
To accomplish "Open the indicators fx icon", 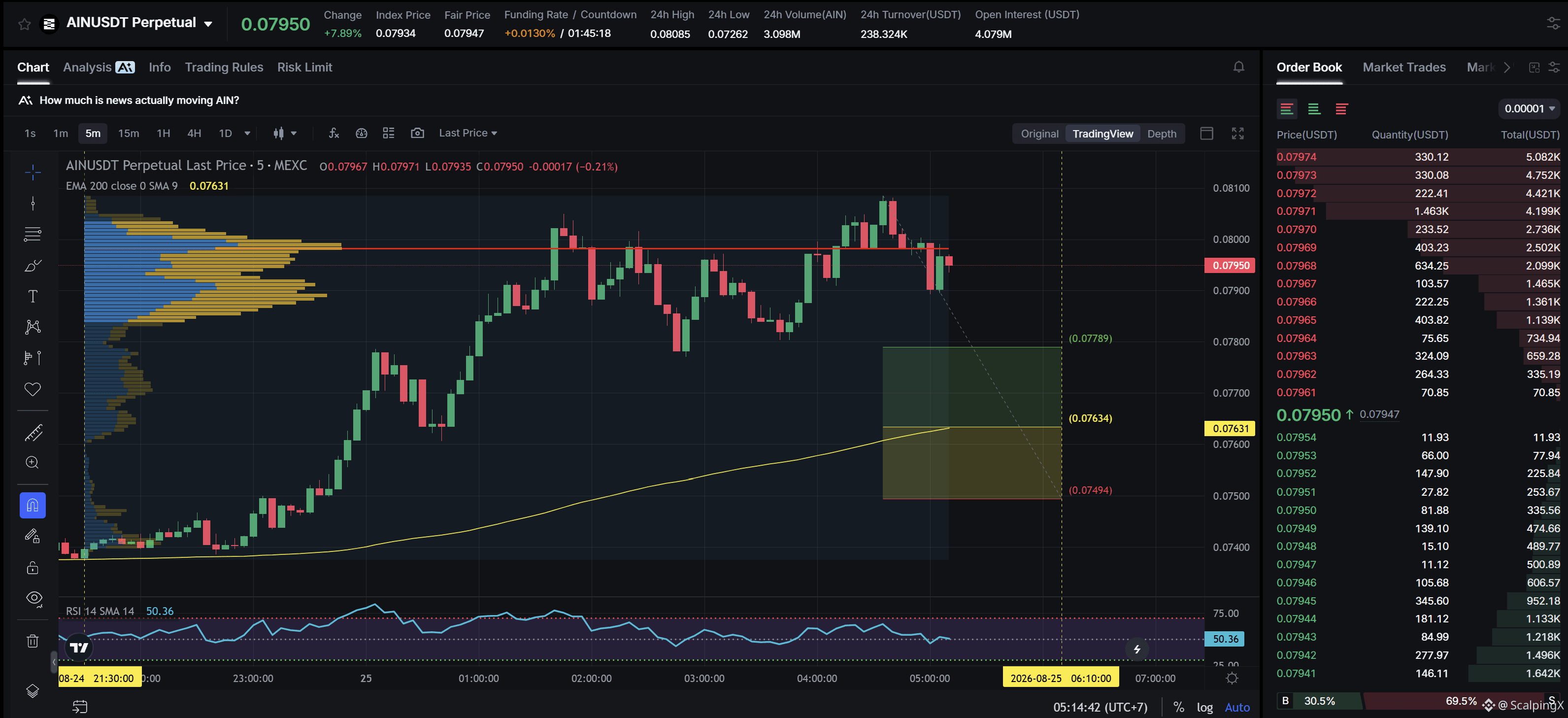I will pyautogui.click(x=334, y=134).
